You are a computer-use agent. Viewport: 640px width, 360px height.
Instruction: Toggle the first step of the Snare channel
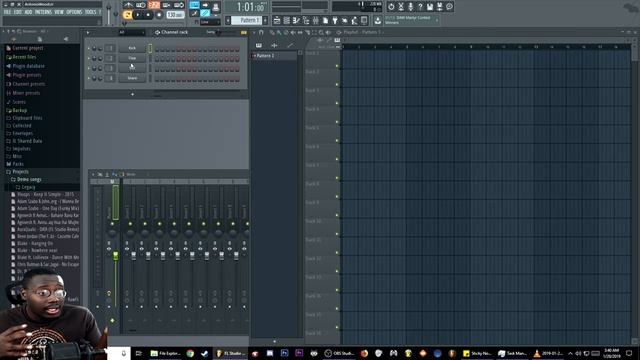157,78
